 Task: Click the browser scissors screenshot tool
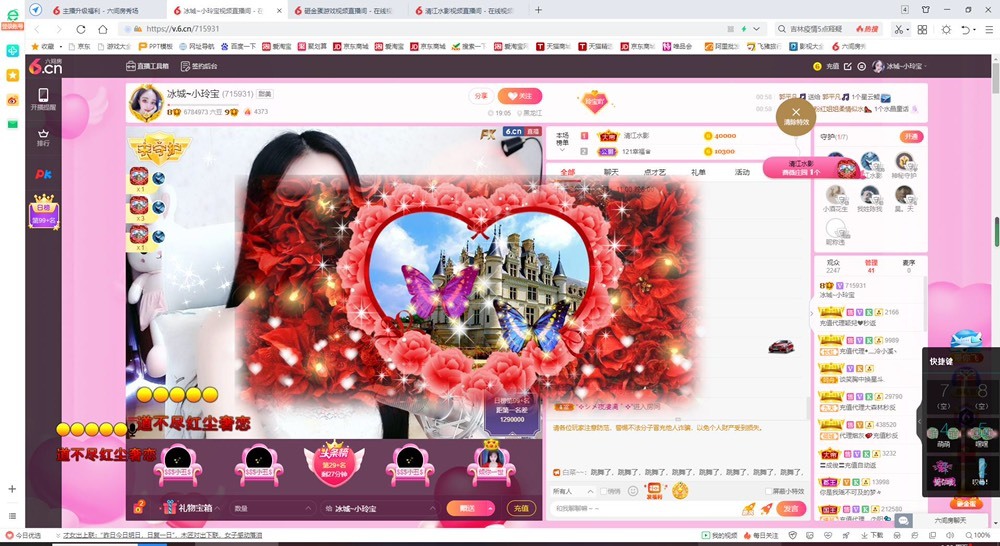pyautogui.click(x=899, y=29)
